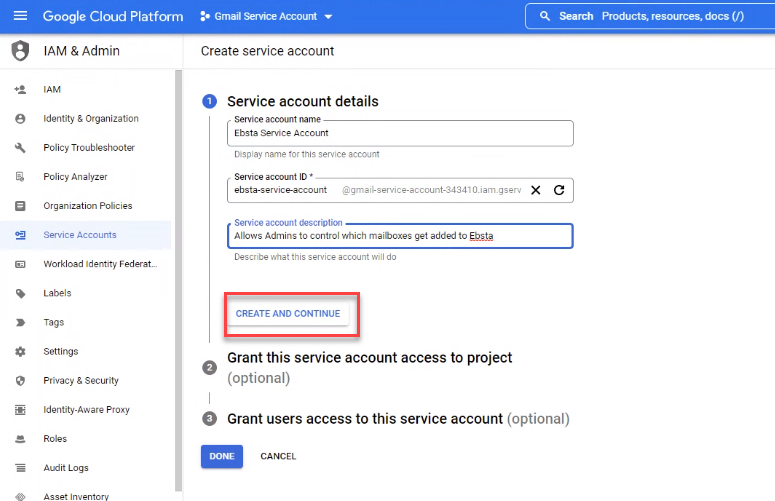Click the Policy Troubleshooter wrench icon

(20, 148)
